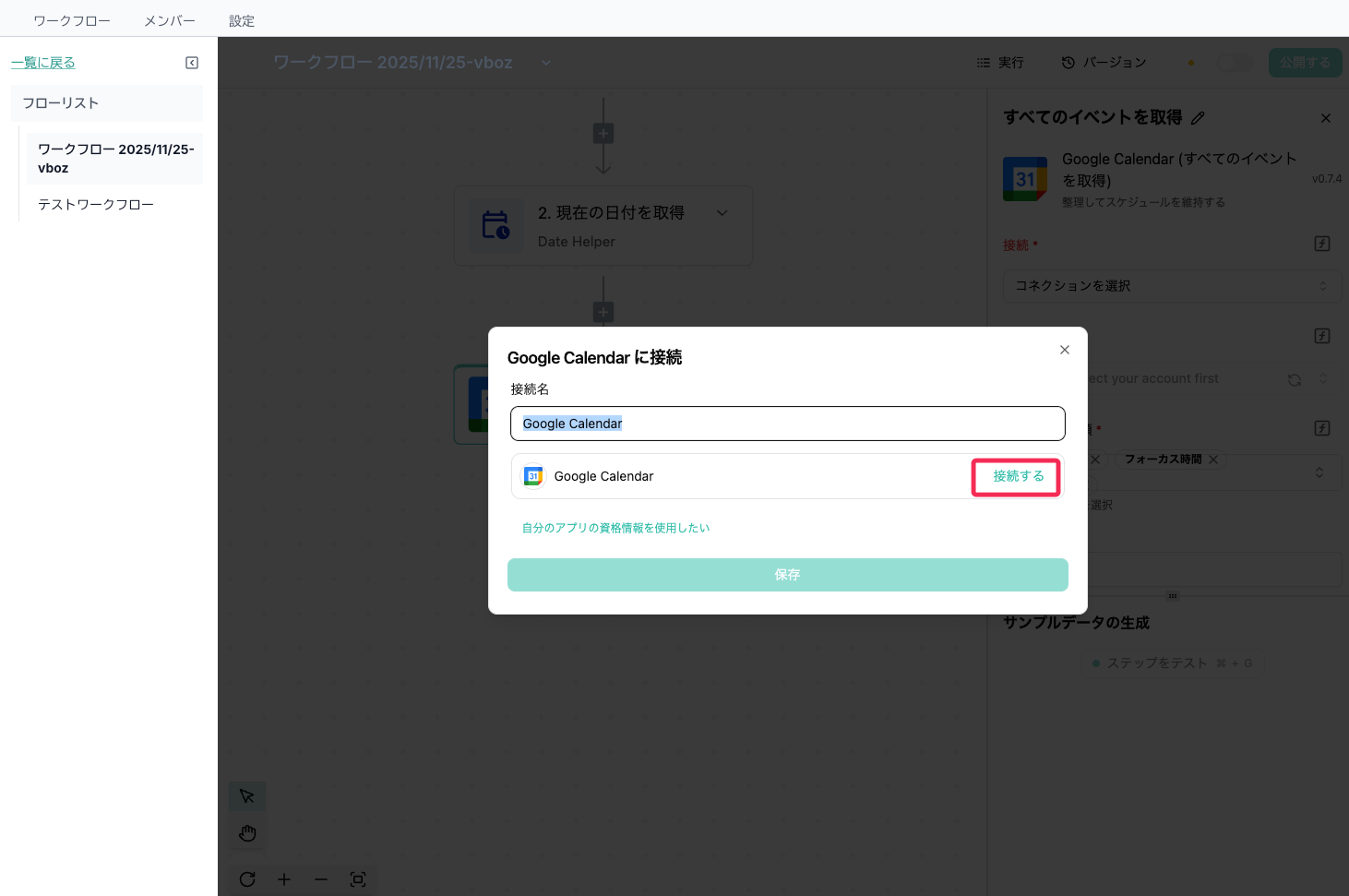Open the workflow title dropdown chevron
1349x896 pixels.
click(x=546, y=63)
